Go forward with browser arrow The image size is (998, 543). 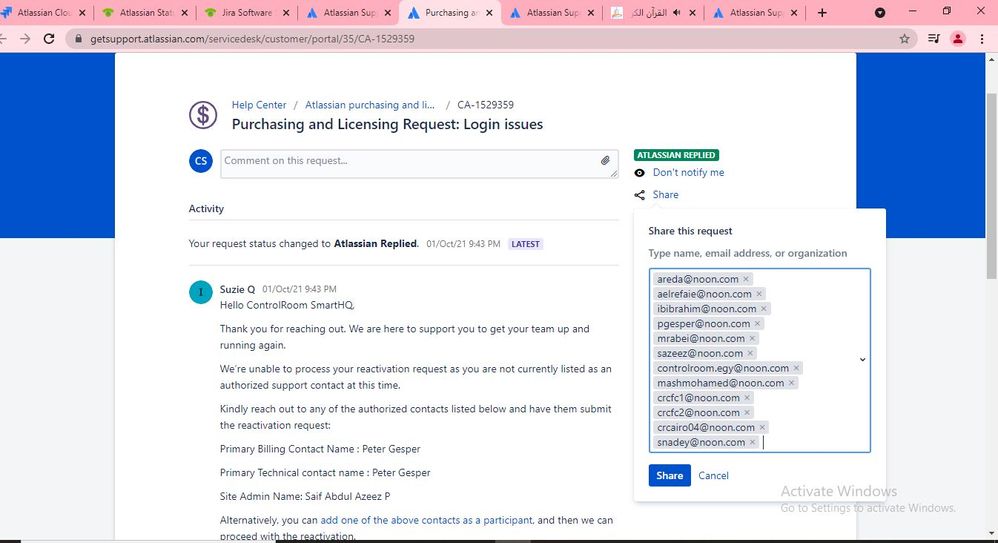click(x=25, y=39)
